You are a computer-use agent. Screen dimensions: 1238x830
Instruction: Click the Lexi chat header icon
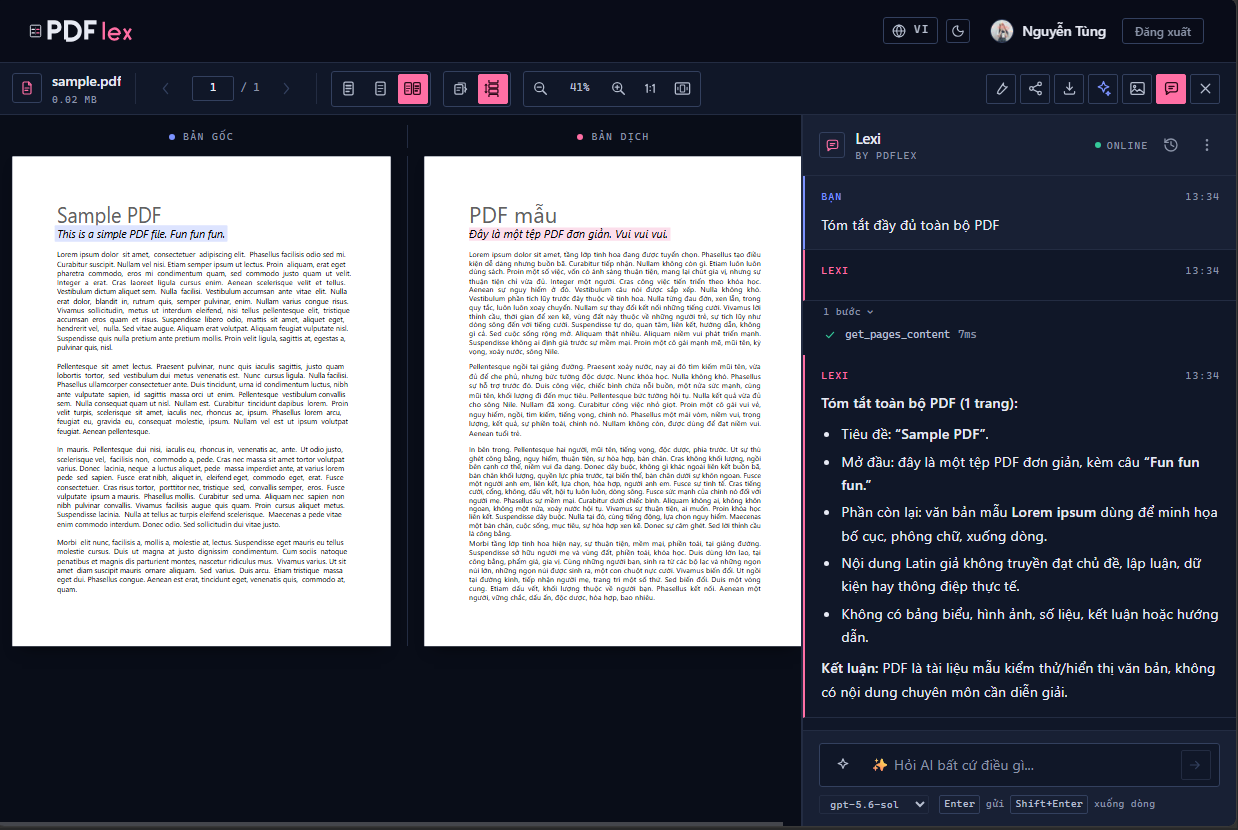[x=831, y=145]
